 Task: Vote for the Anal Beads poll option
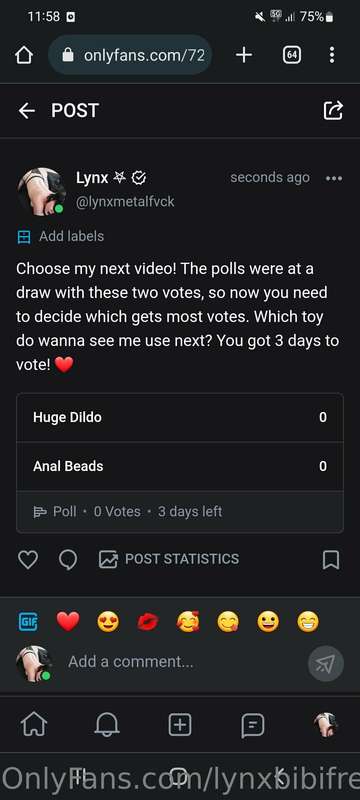coord(180,466)
